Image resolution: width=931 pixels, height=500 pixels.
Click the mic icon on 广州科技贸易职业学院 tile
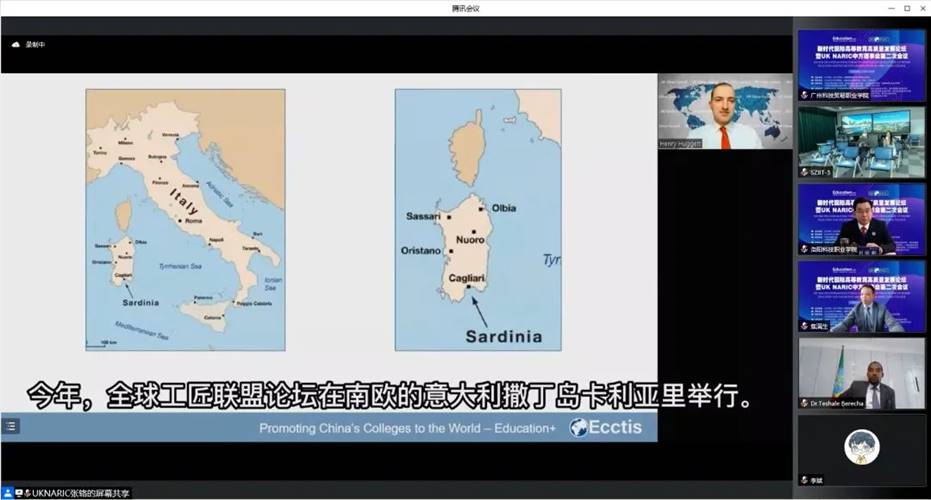pos(804,95)
